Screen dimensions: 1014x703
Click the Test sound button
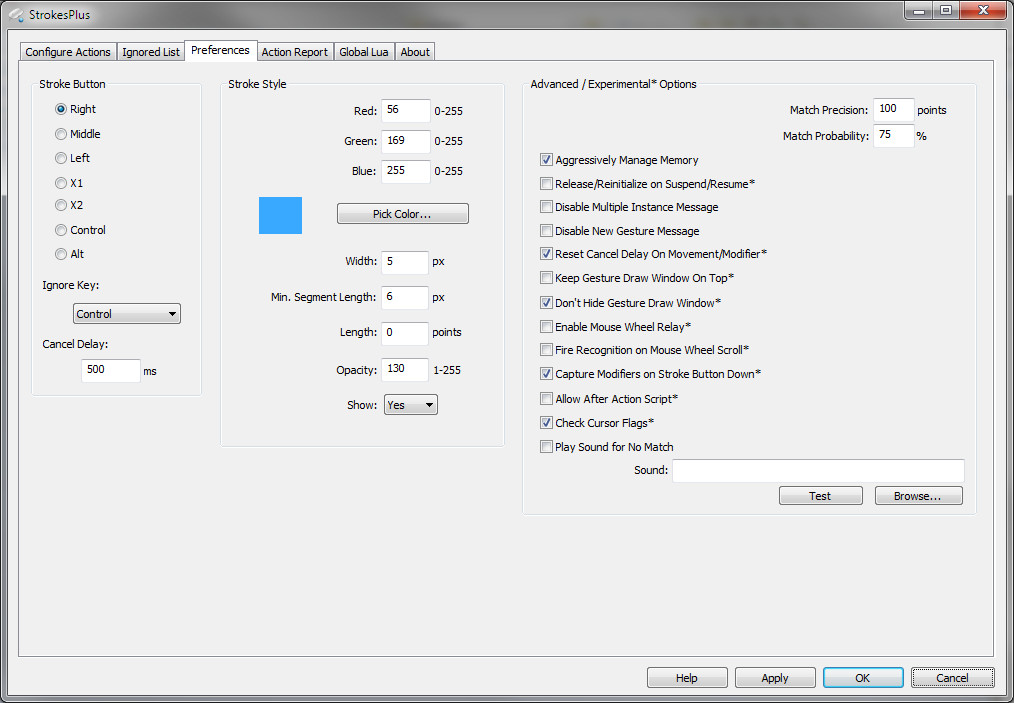click(x=821, y=496)
